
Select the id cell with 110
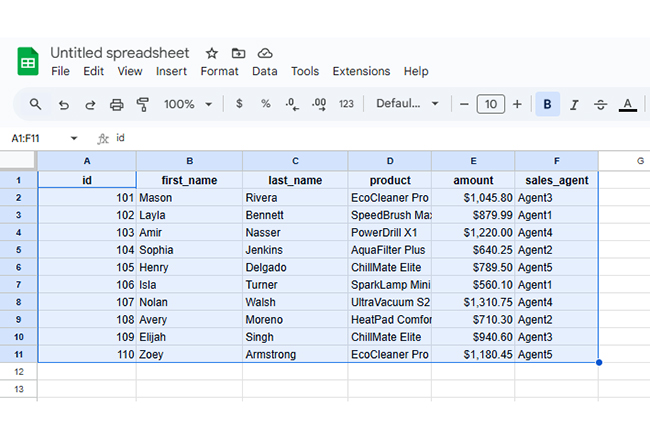click(x=87, y=354)
